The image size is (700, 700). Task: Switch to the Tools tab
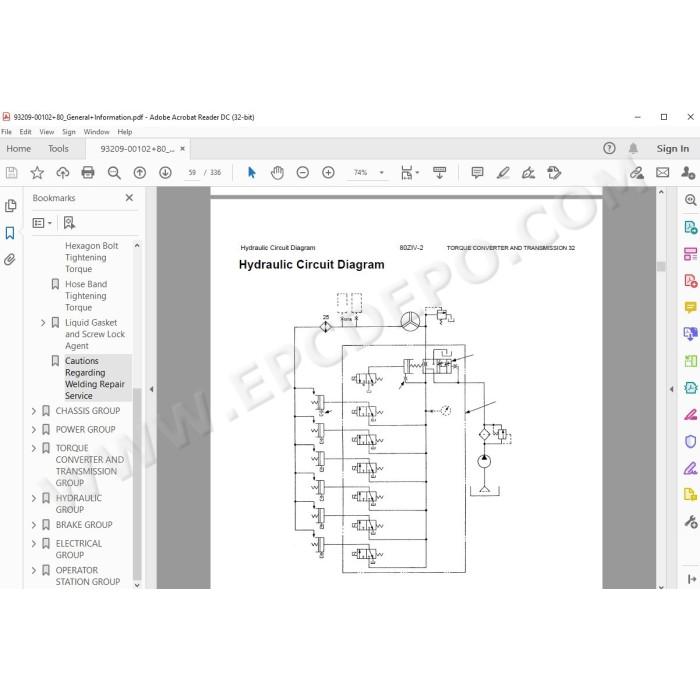[58, 149]
